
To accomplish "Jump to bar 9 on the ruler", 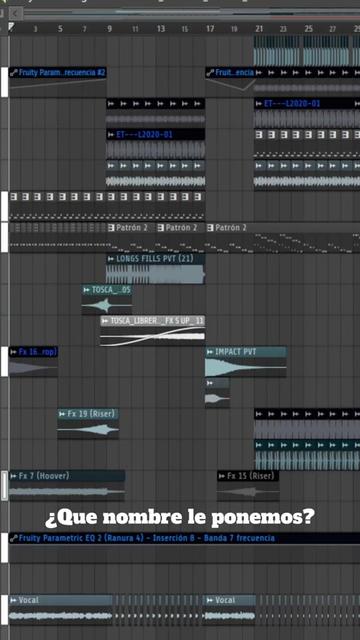I will (x=109, y=29).
